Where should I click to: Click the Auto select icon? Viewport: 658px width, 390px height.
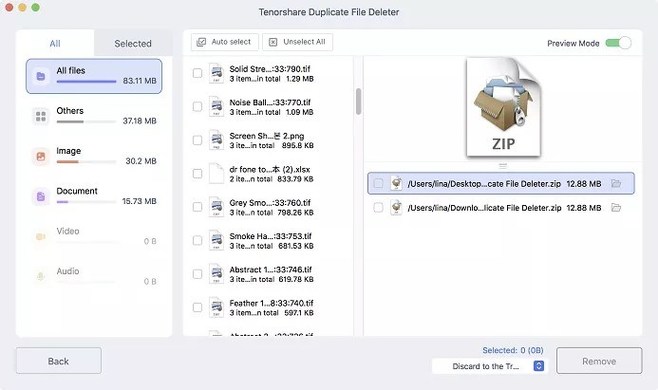coord(201,42)
